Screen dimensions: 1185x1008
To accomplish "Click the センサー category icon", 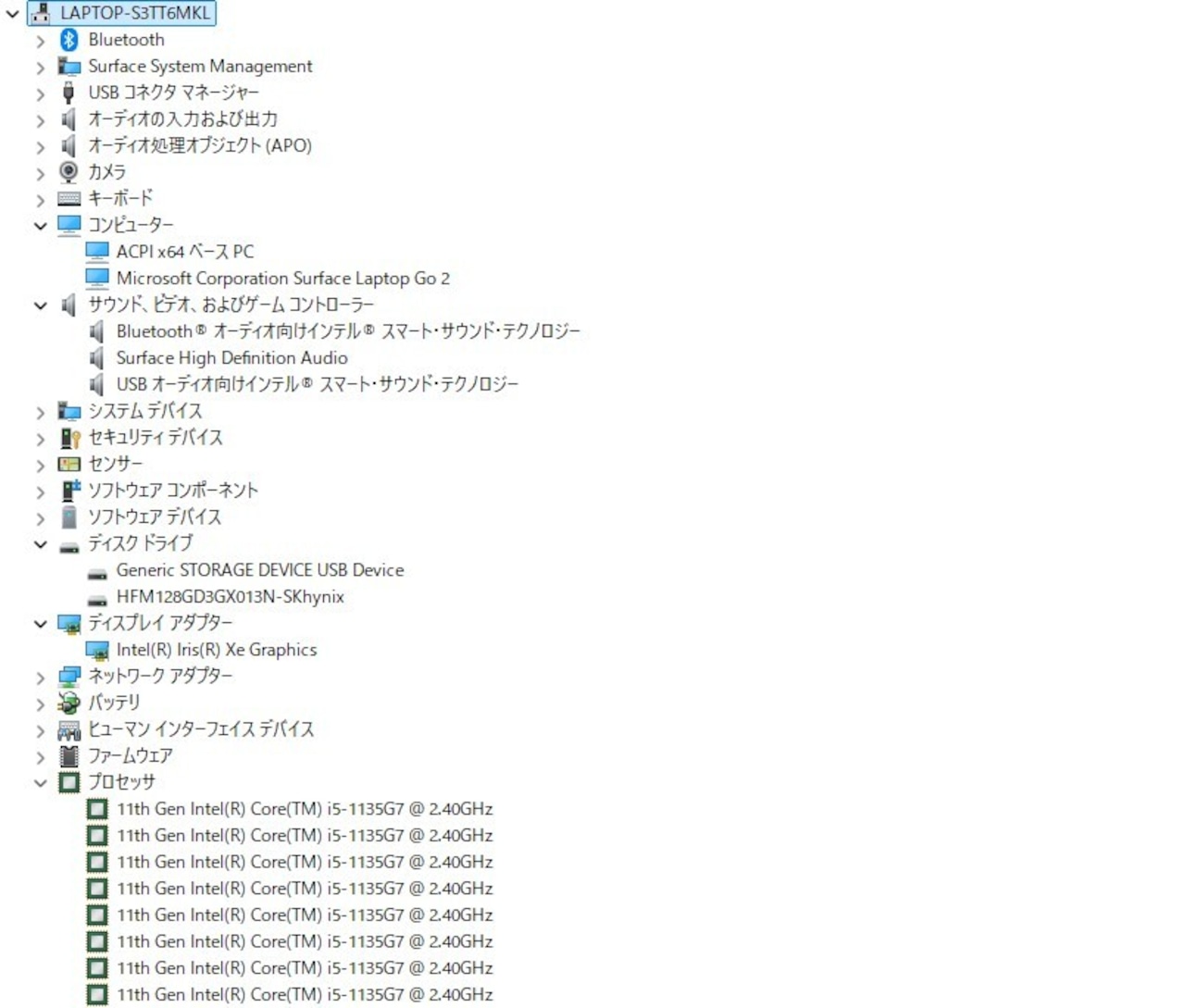I will click(69, 464).
